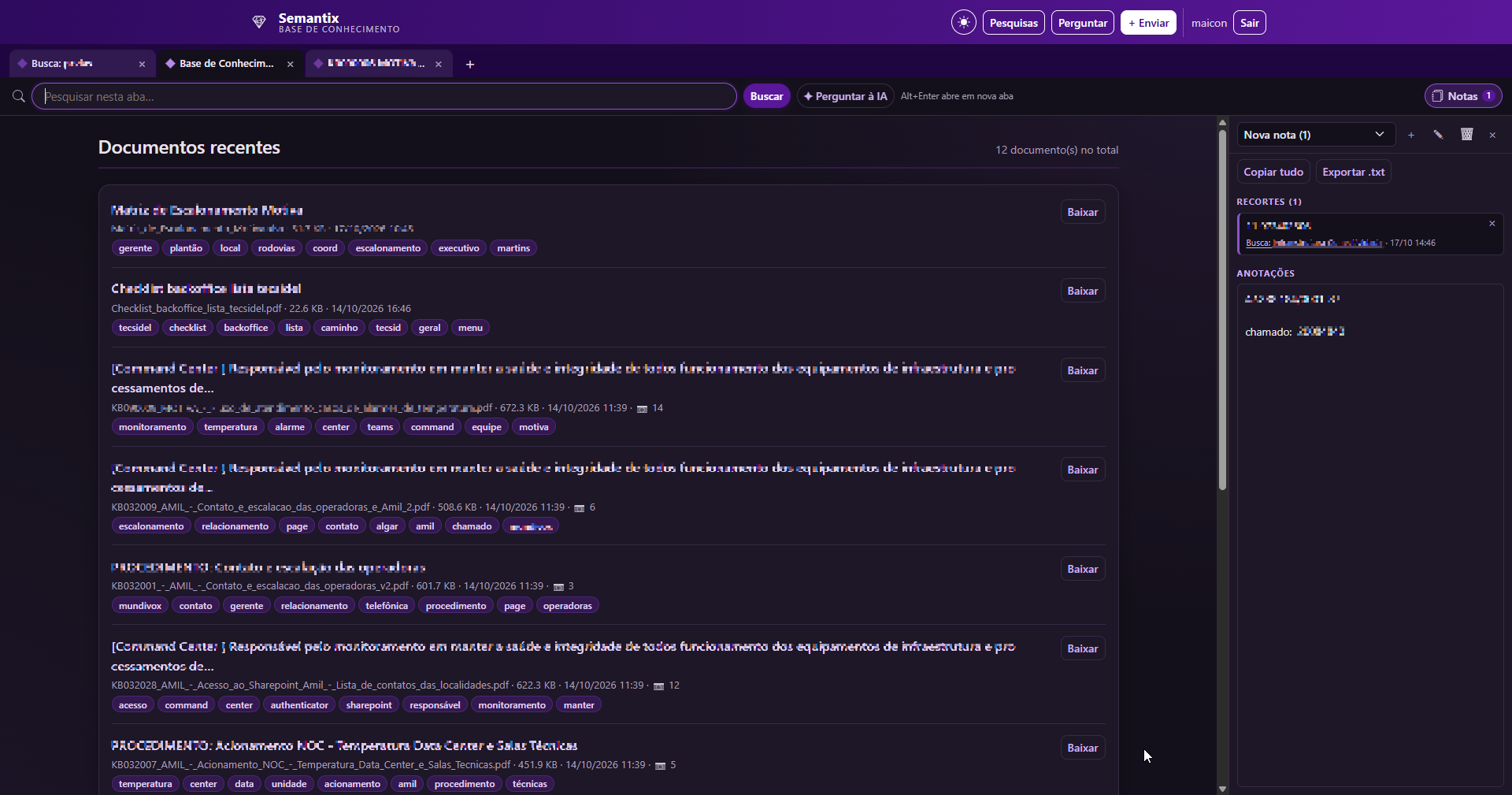Focus the Pesquisar nesta aba search field
This screenshot has height=795, width=1512.
coord(384,96)
